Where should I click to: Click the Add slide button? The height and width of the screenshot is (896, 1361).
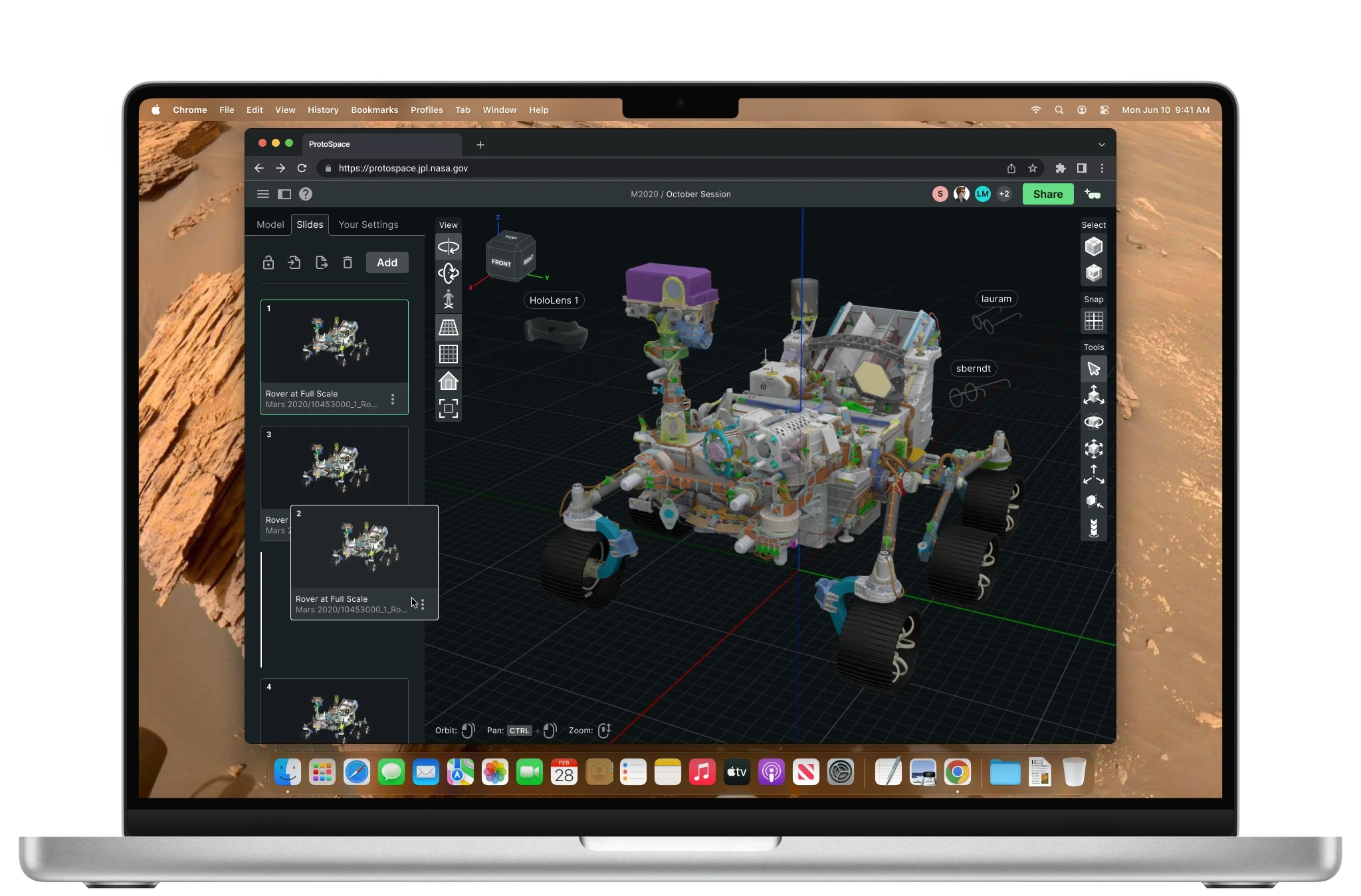(387, 263)
